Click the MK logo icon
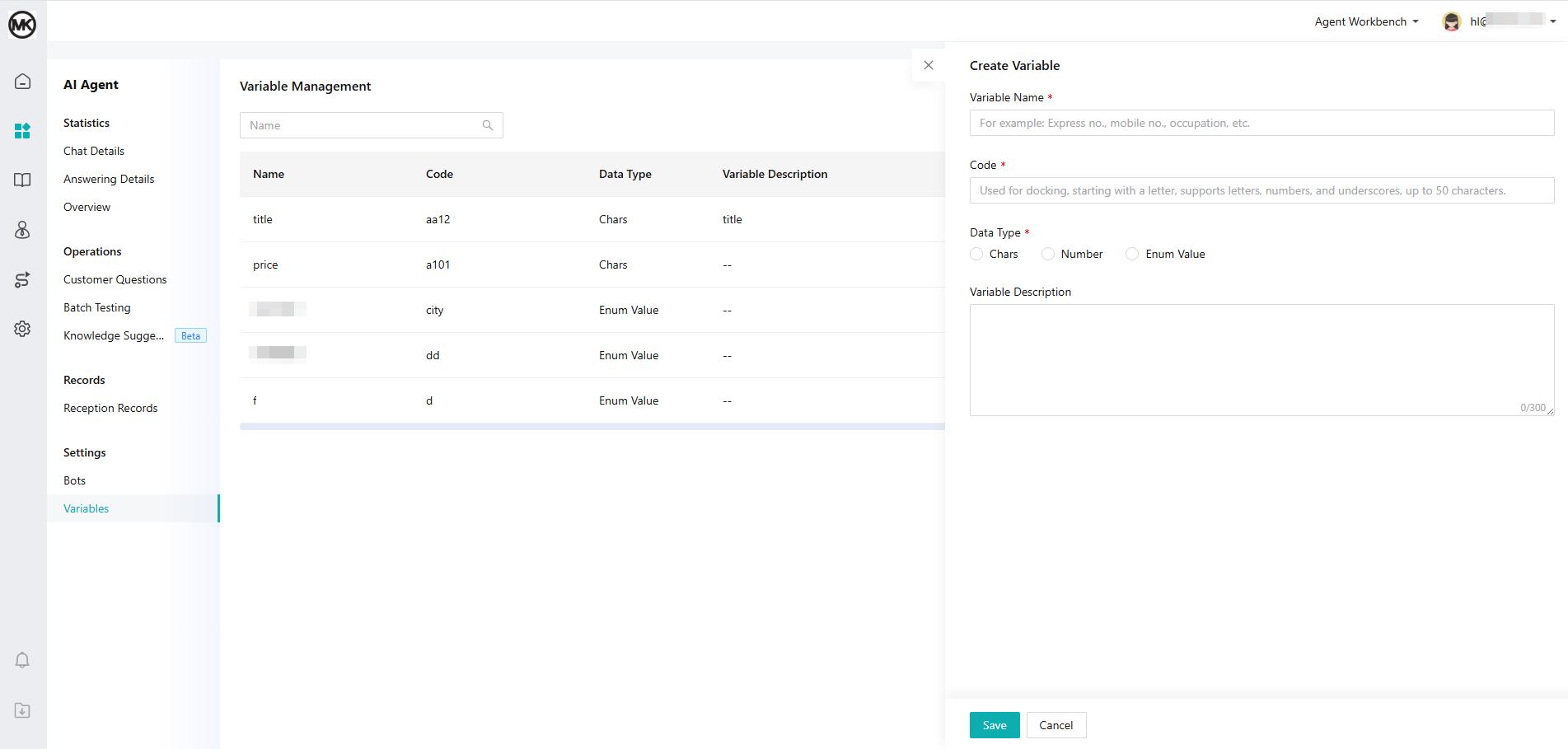1568x749 pixels. [x=22, y=25]
